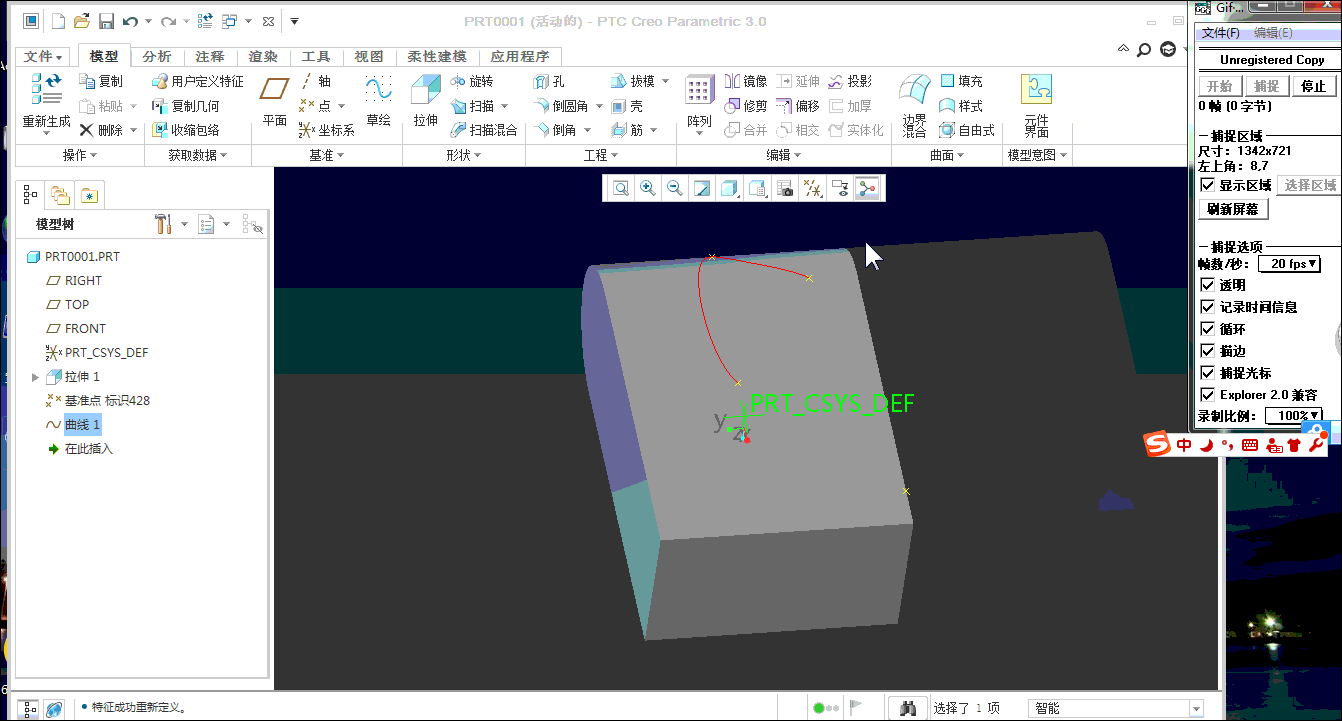The image size is (1342, 721).
Task: Select the FRONT plane in model tree
Action: [76, 329]
